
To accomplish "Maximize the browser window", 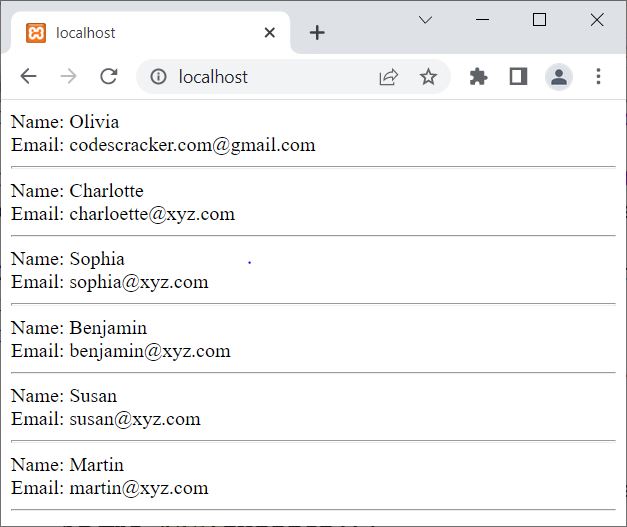I will pos(539,20).
